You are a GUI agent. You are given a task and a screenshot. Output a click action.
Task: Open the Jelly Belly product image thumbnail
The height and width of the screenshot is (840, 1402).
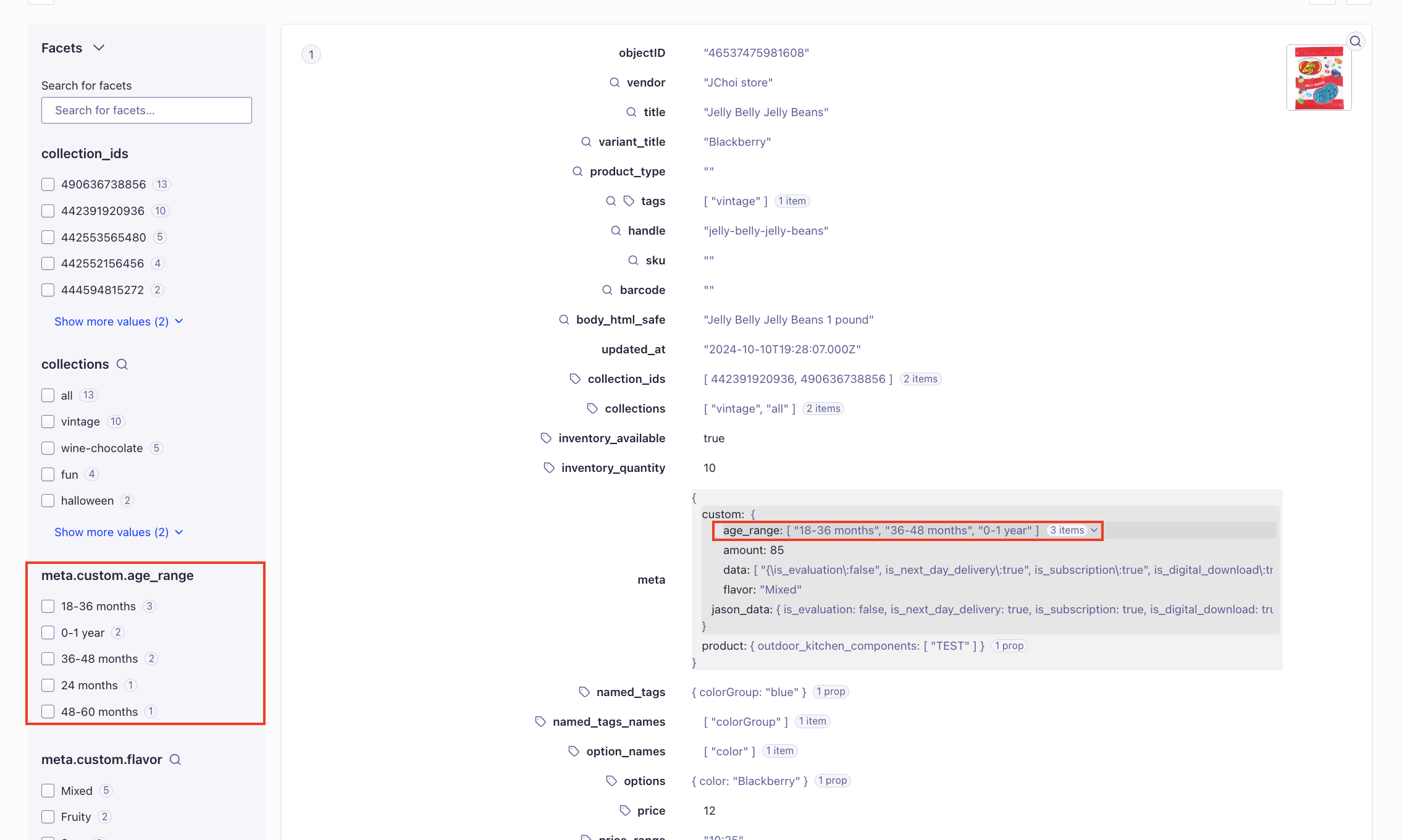point(1319,78)
